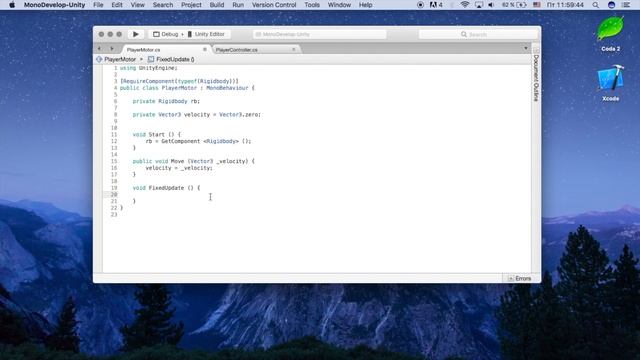
Task: Close the PlayerController.cs tab
Action: click(293, 49)
